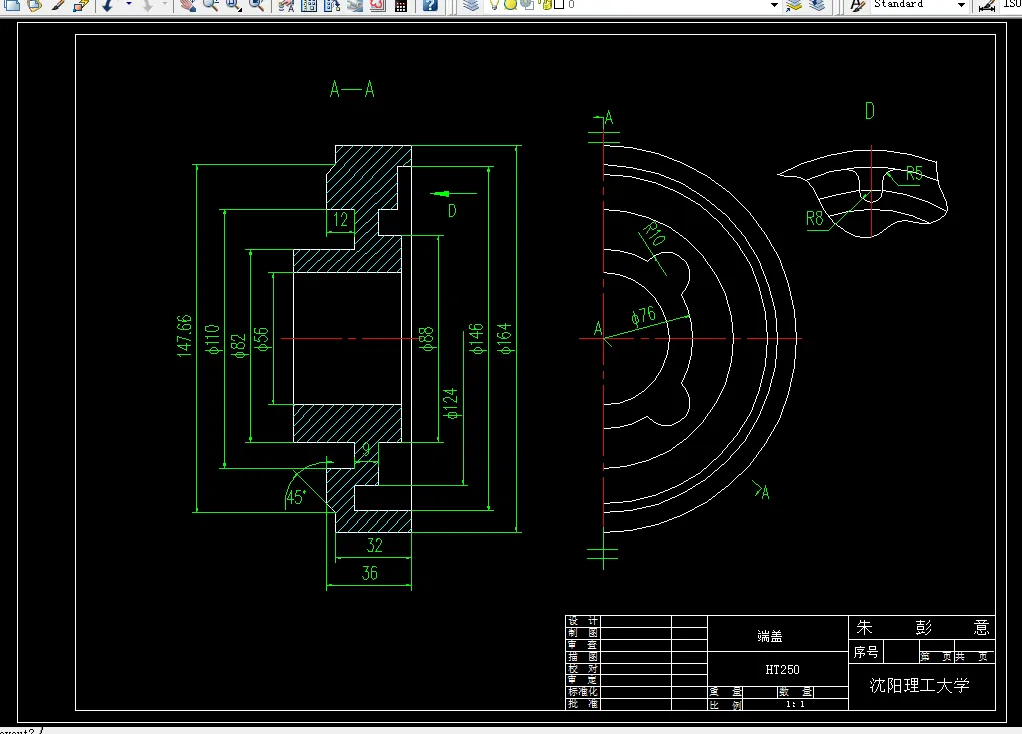Select the 端盖 part name text
1022x734 pixels.
point(770,636)
